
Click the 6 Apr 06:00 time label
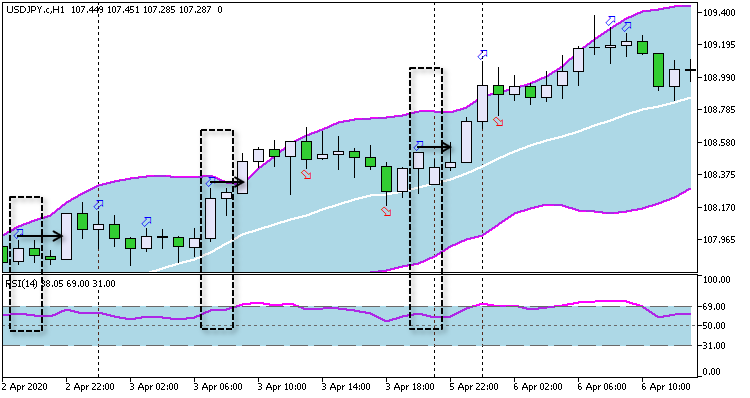point(602,387)
